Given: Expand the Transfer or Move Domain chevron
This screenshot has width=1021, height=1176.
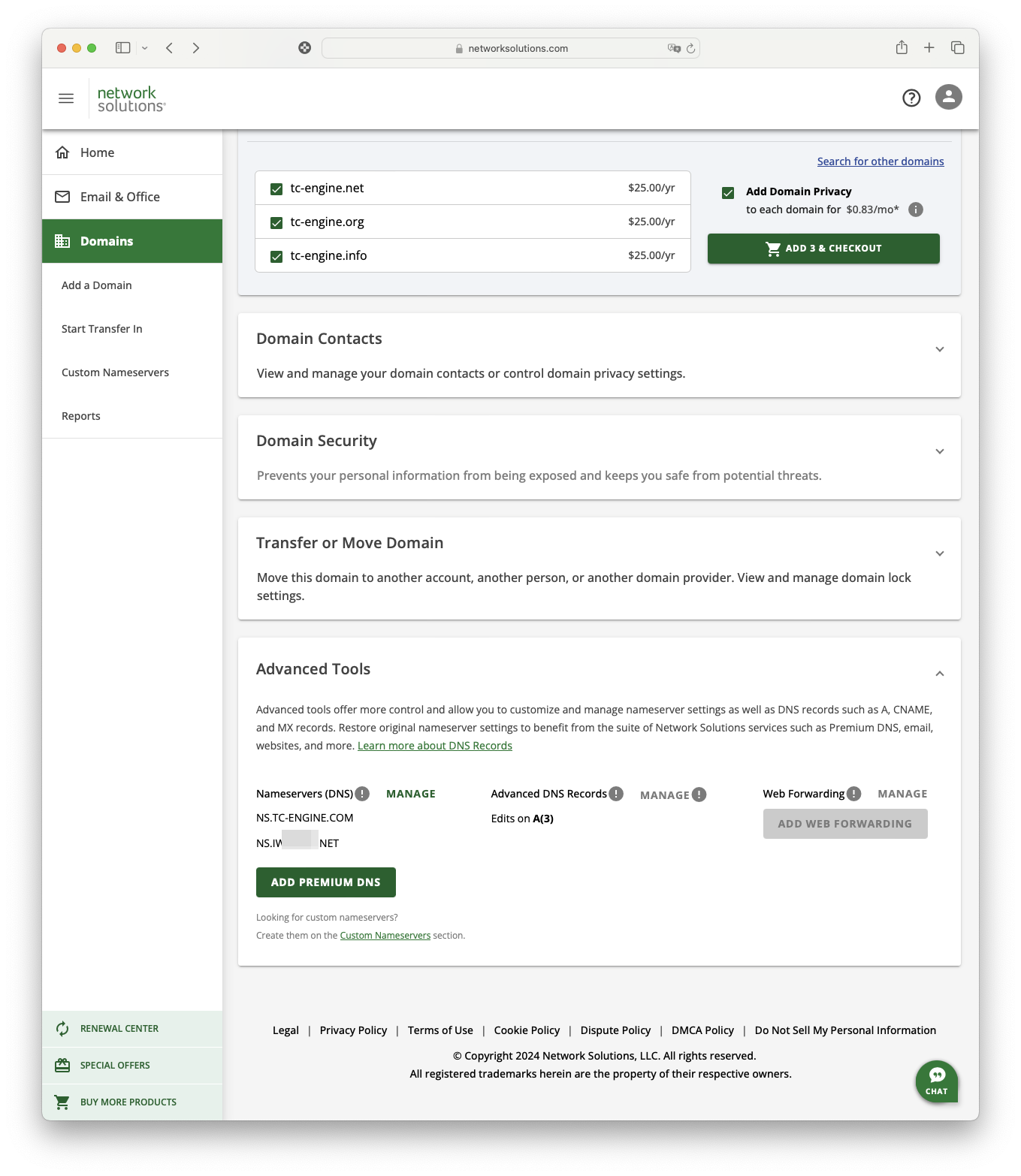Looking at the screenshot, I should click(940, 553).
